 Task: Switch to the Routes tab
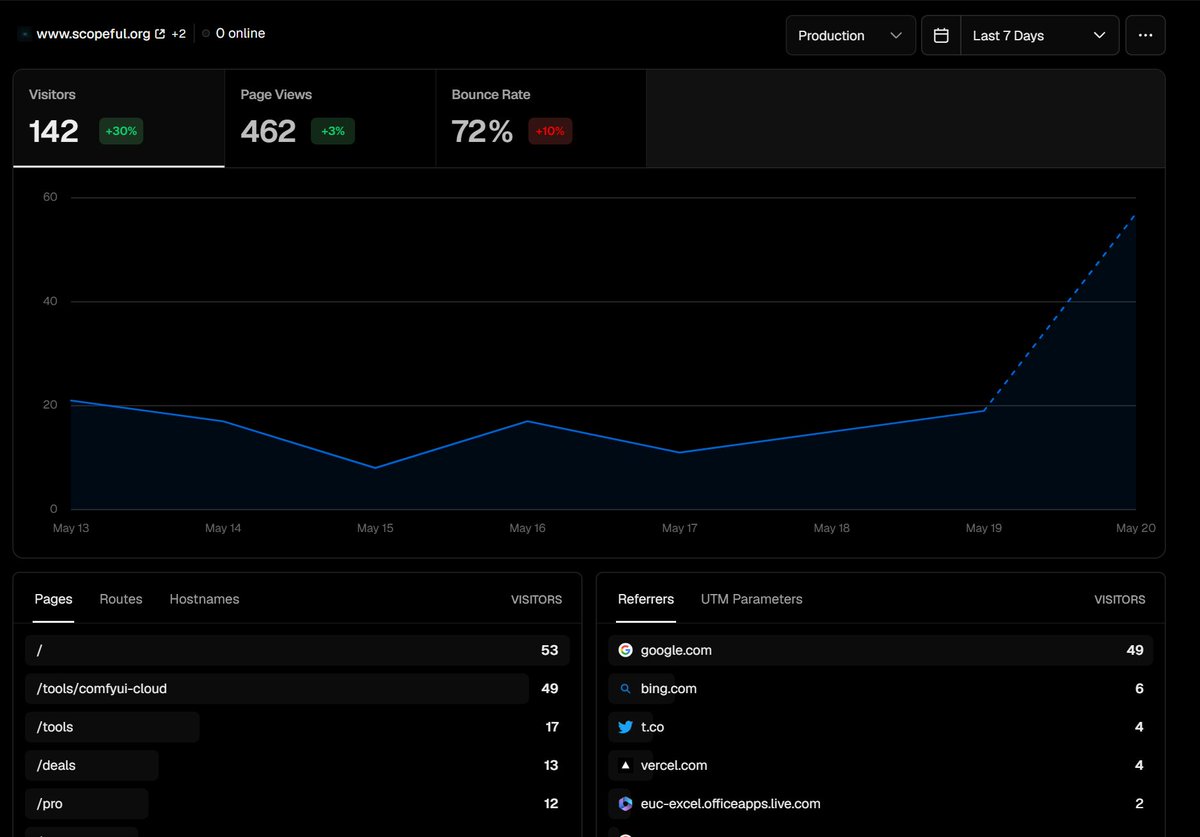tap(121, 599)
